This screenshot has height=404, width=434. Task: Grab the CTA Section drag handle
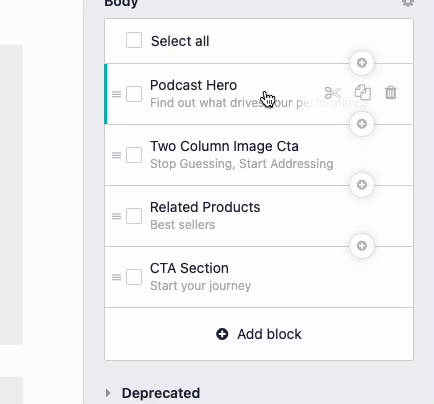tap(116, 277)
